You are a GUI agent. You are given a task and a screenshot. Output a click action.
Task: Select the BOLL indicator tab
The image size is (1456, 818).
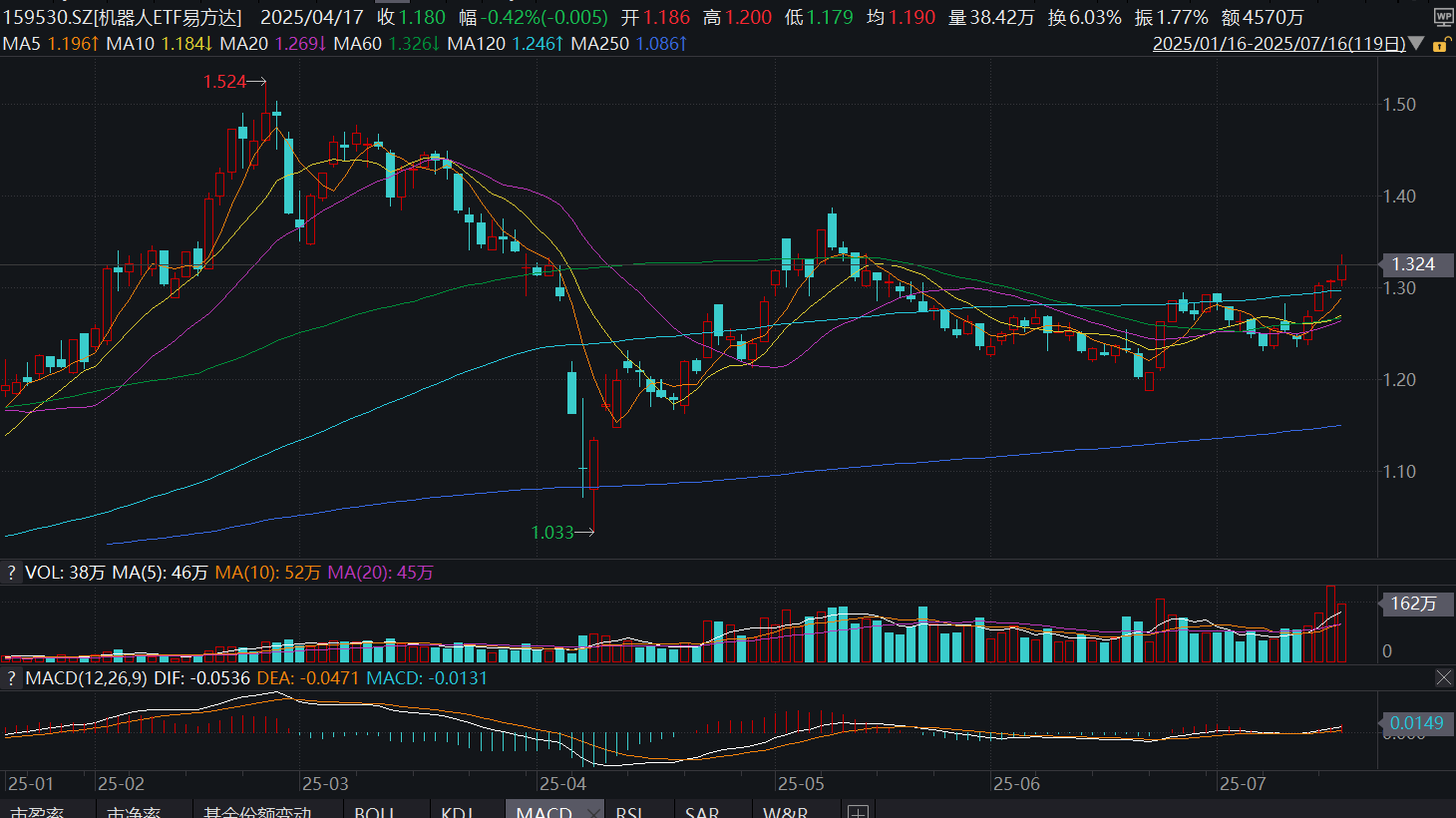[x=375, y=812]
